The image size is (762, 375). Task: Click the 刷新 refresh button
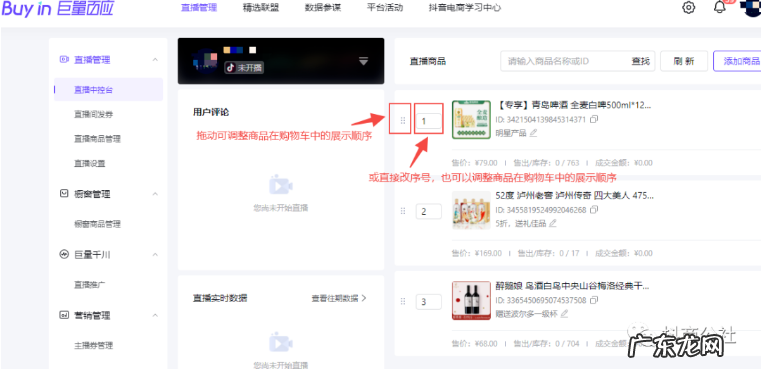coord(684,61)
